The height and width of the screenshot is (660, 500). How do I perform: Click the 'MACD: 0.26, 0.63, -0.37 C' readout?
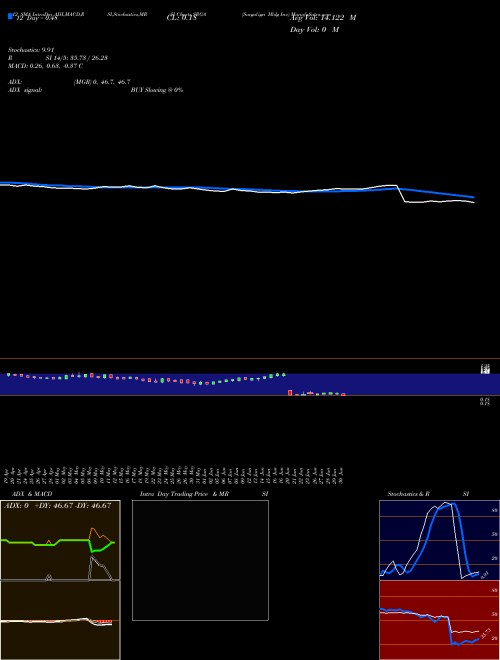45,66
